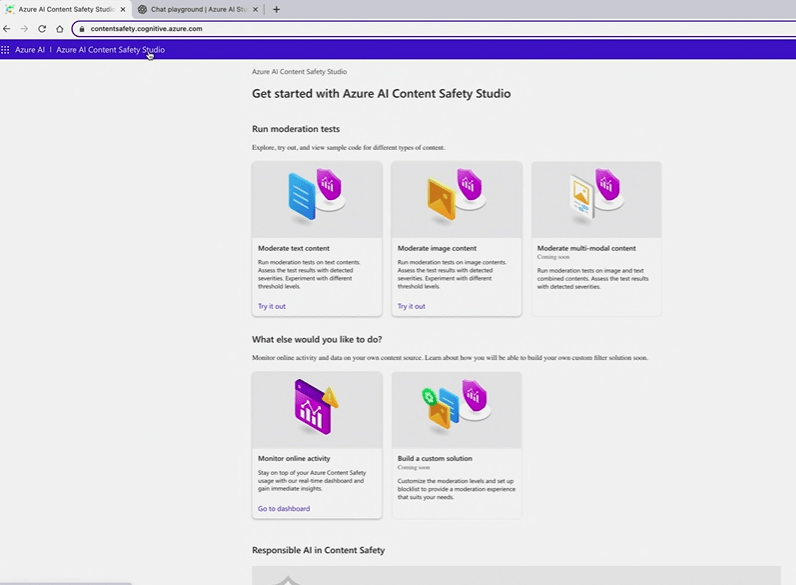Close the Chat playground tab

tap(256, 9)
